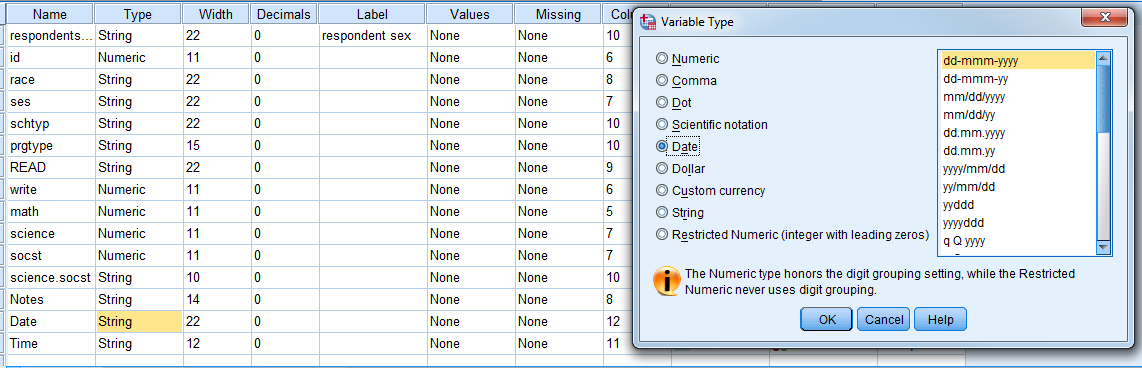Select dd.mm.yyyy date format
1142x368 pixels.
[x=1018, y=133]
